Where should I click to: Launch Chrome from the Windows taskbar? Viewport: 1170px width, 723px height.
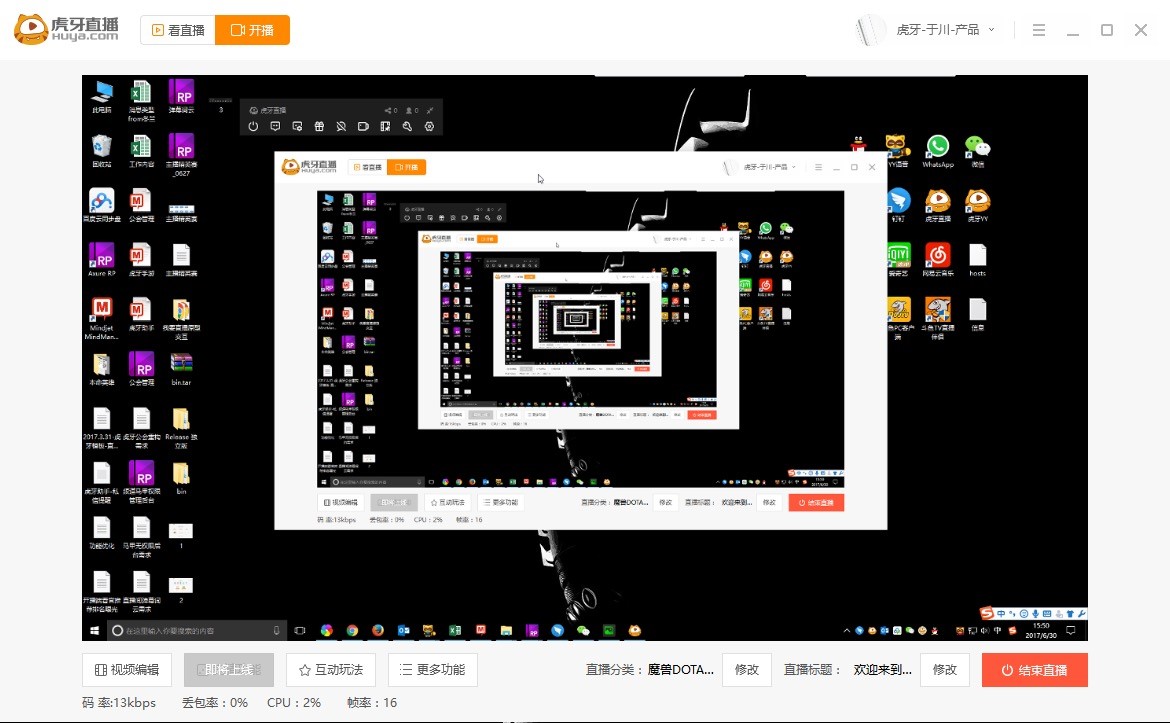pyautogui.click(x=351, y=631)
